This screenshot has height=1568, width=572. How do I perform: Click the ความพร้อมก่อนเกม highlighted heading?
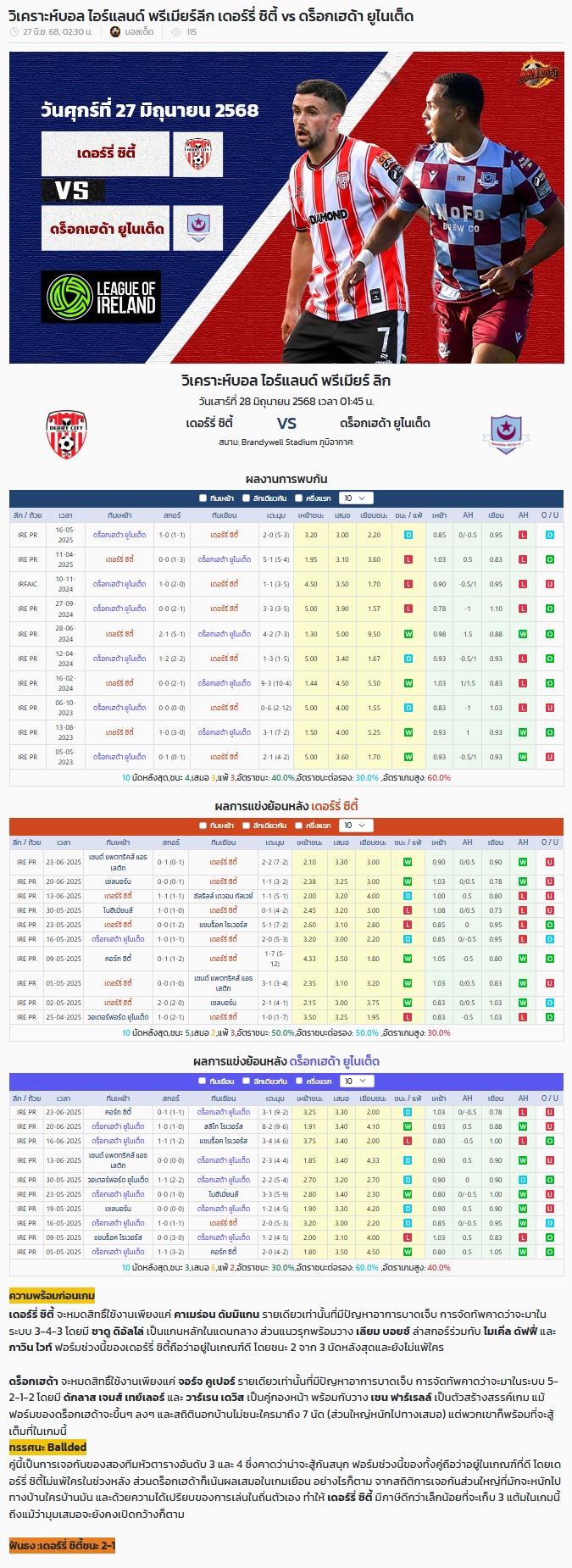(x=52, y=1296)
